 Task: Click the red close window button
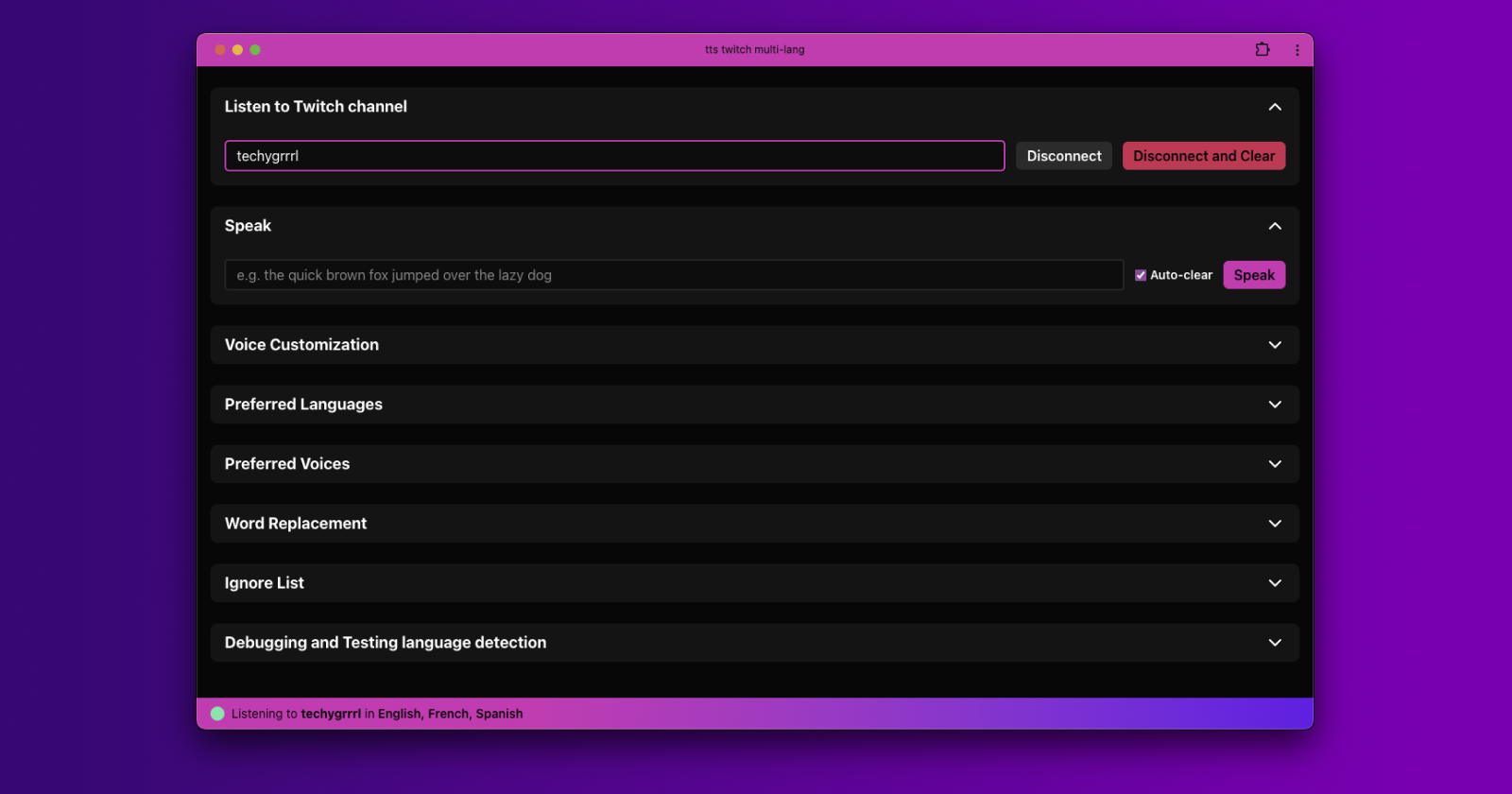(220, 50)
